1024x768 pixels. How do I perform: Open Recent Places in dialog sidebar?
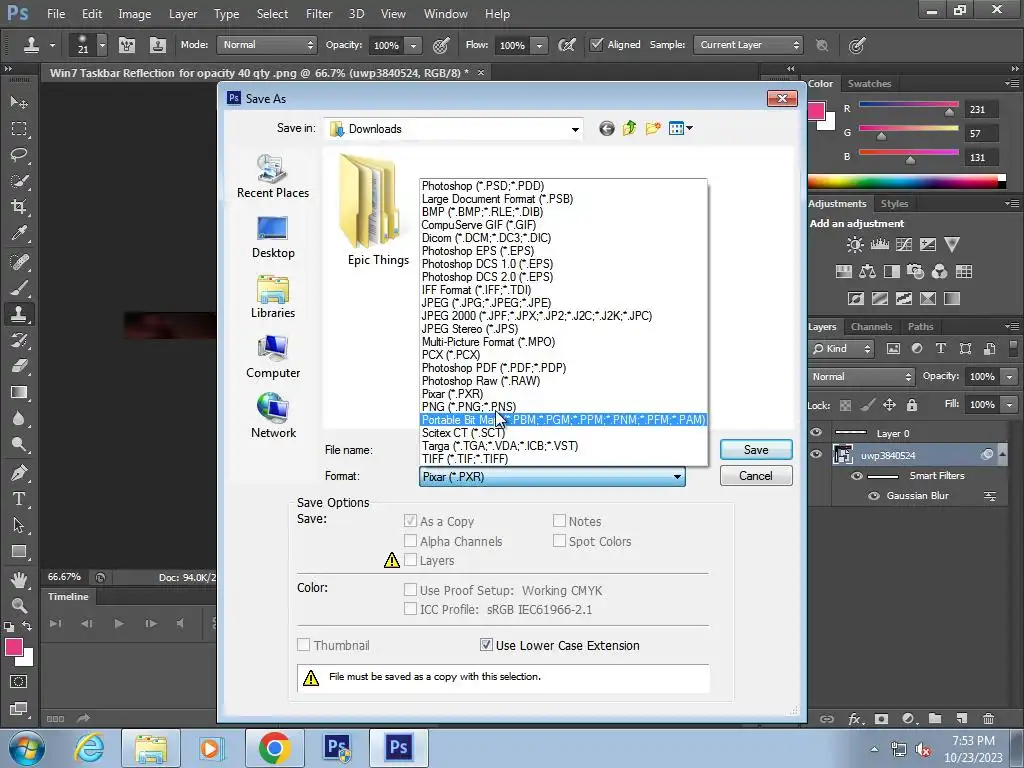coord(273,176)
